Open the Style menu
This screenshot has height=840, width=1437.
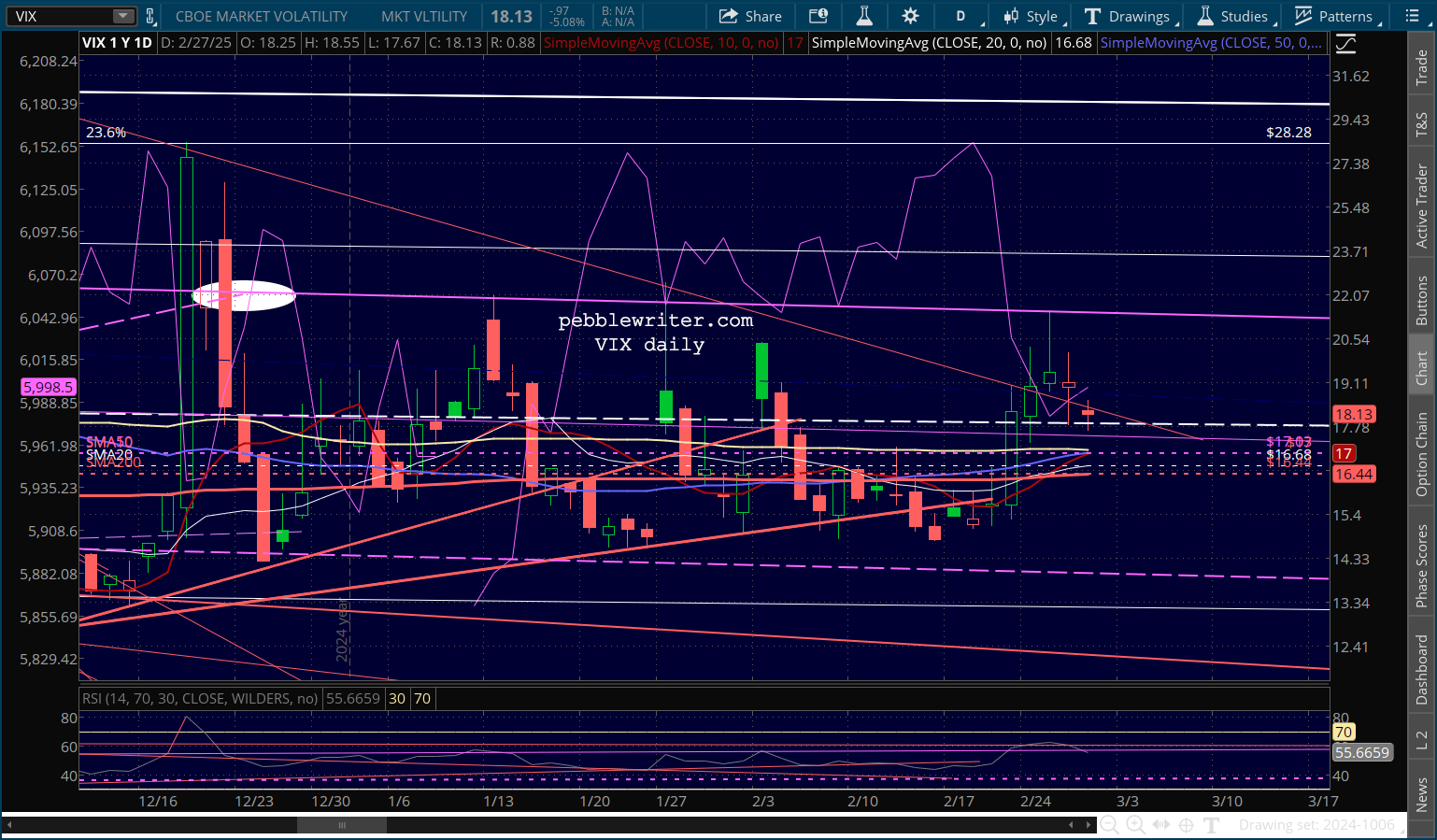[x=1032, y=16]
